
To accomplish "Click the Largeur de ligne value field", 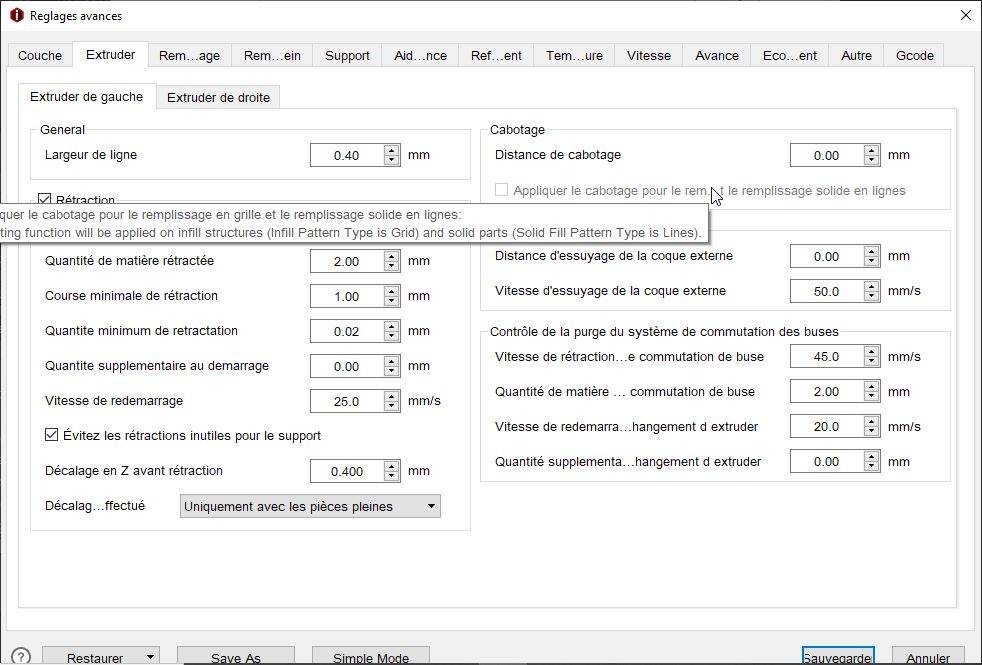I will 347,155.
